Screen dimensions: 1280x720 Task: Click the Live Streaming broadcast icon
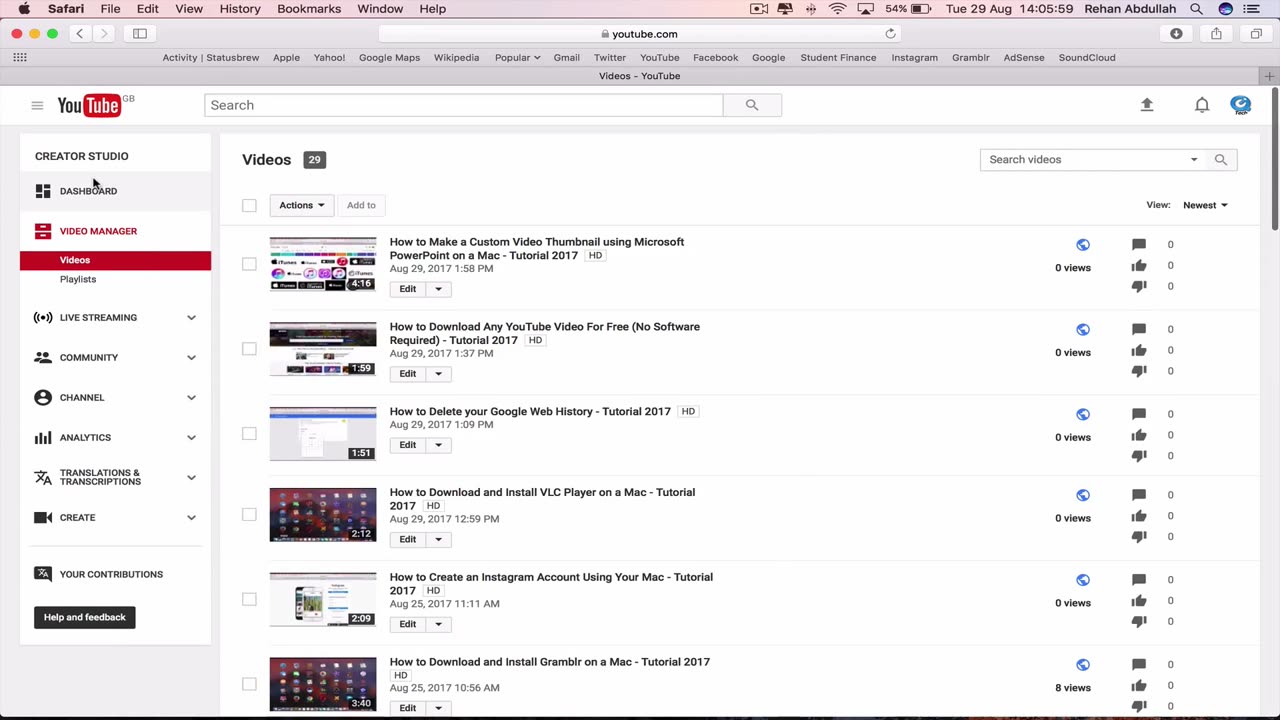(43, 317)
